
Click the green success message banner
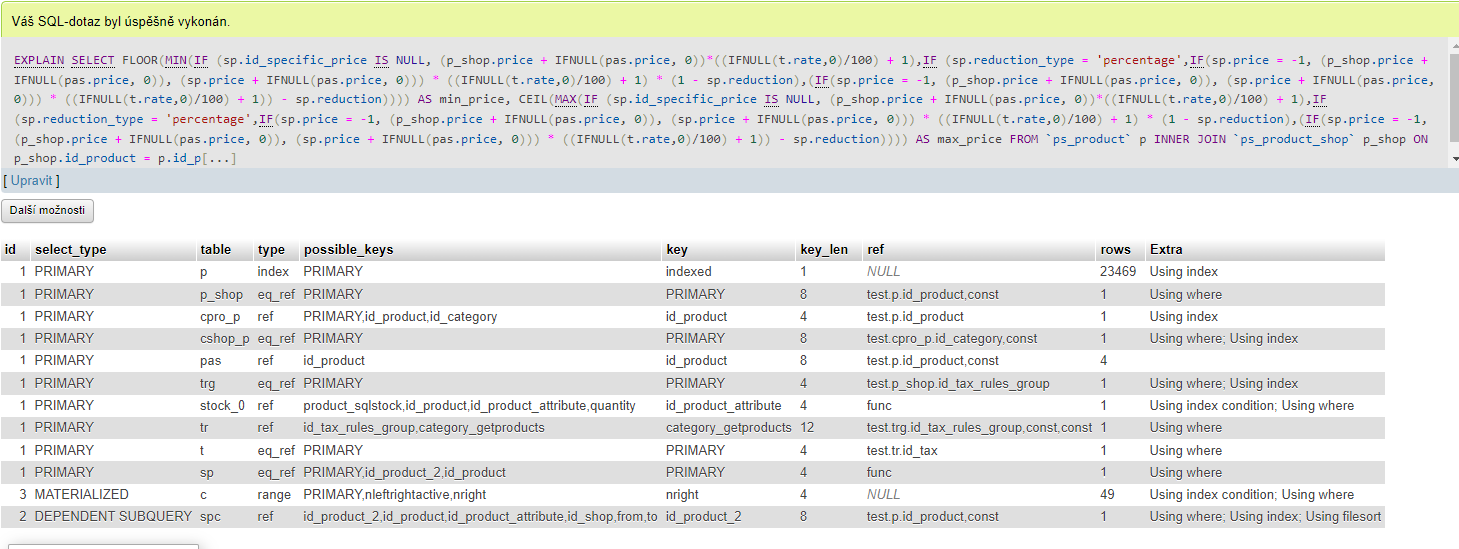tap(728, 21)
